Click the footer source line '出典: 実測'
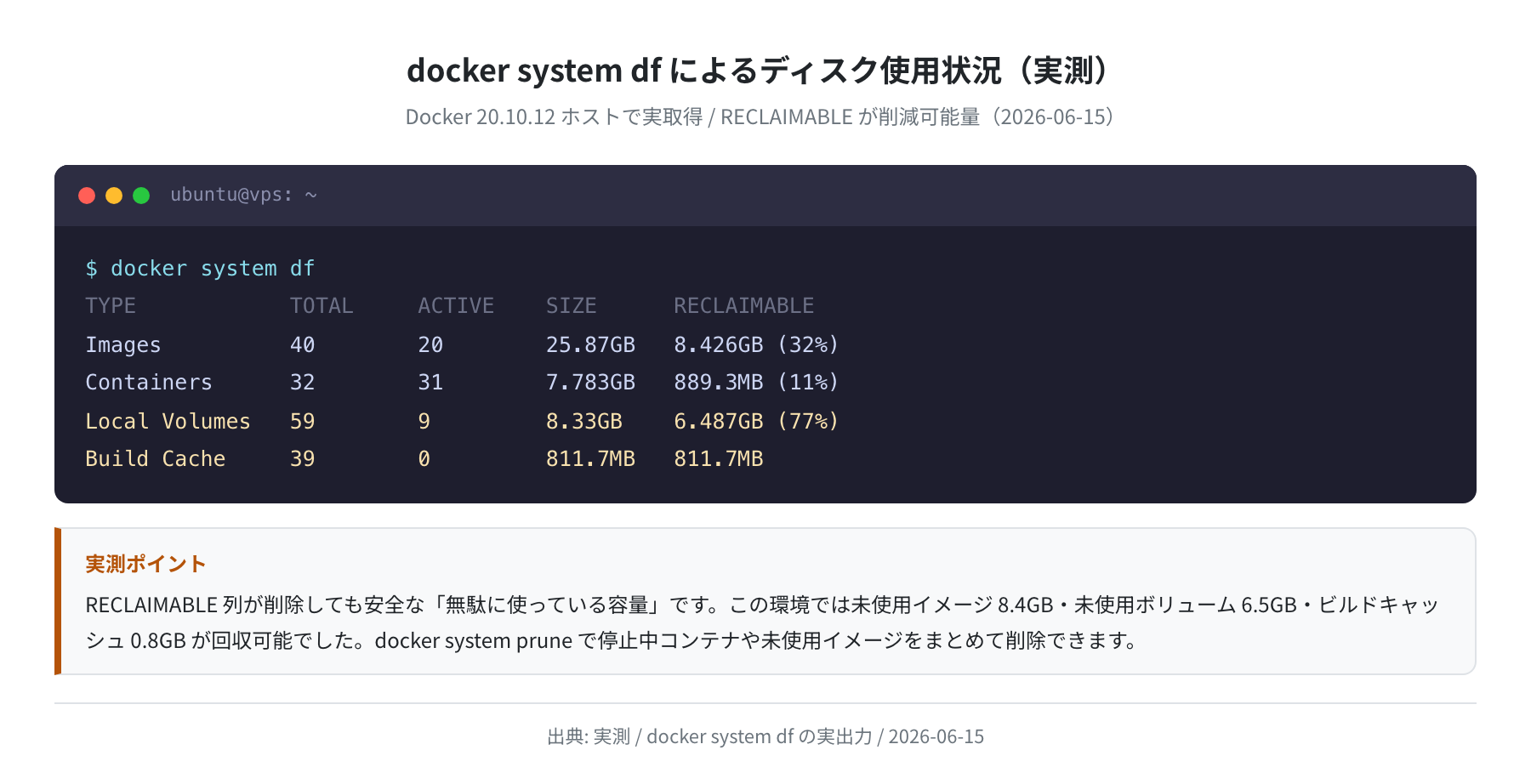 pos(765,736)
